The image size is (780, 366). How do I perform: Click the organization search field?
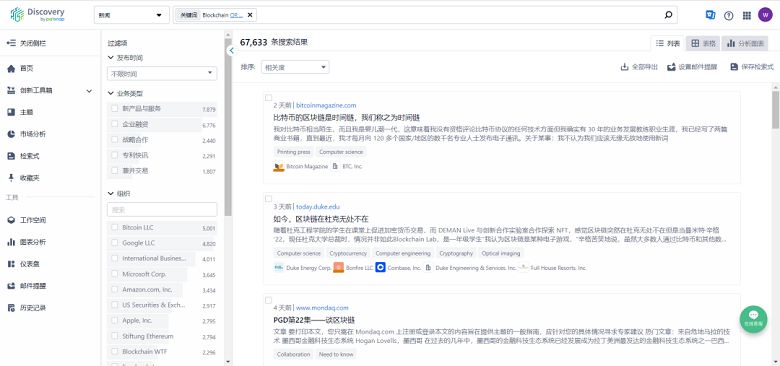(x=162, y=209)
